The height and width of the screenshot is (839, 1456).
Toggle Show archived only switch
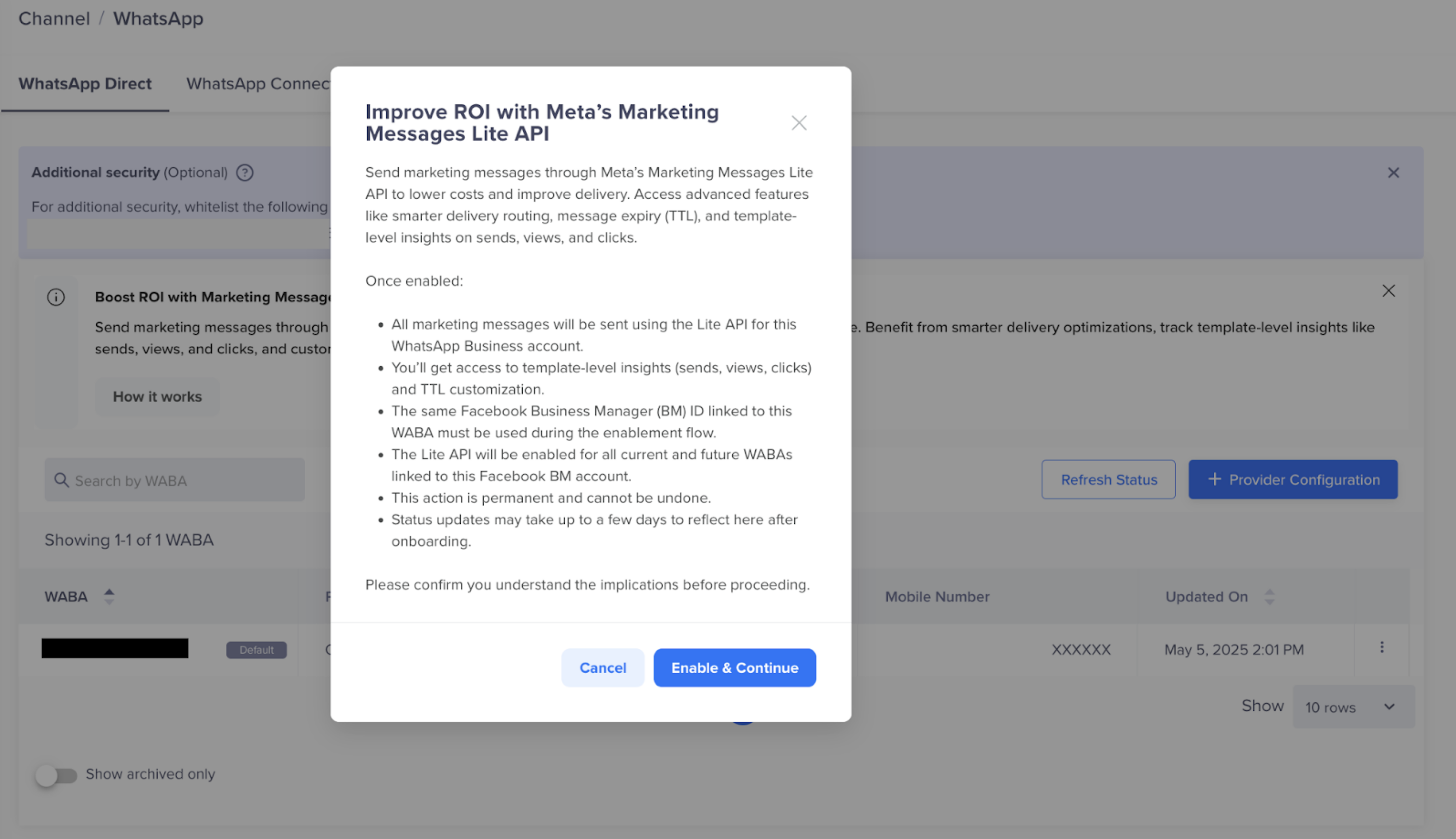pyautogui.click(x=56, y=775)
